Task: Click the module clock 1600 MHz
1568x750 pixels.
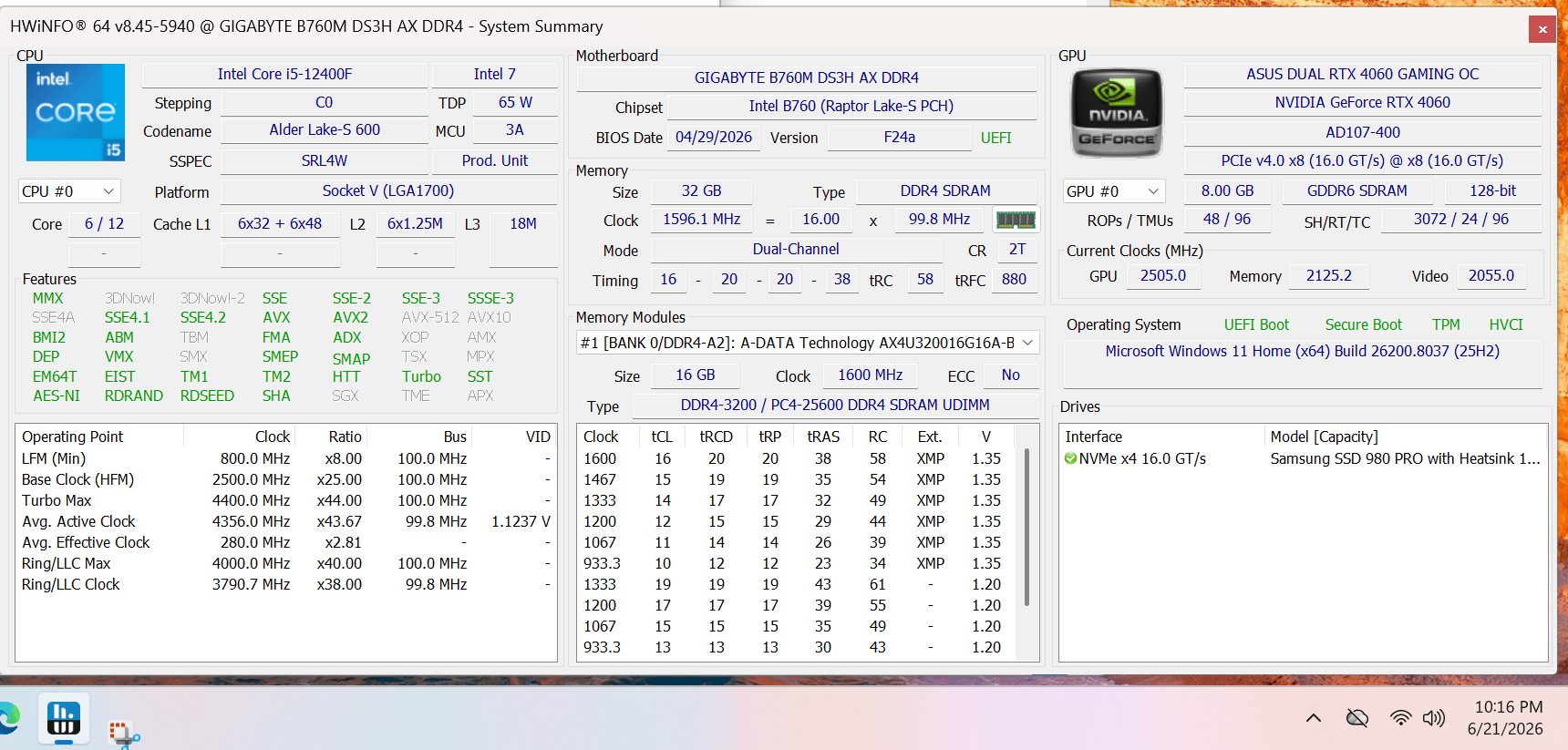Action: pyautogui.click(x=871, y=375)
